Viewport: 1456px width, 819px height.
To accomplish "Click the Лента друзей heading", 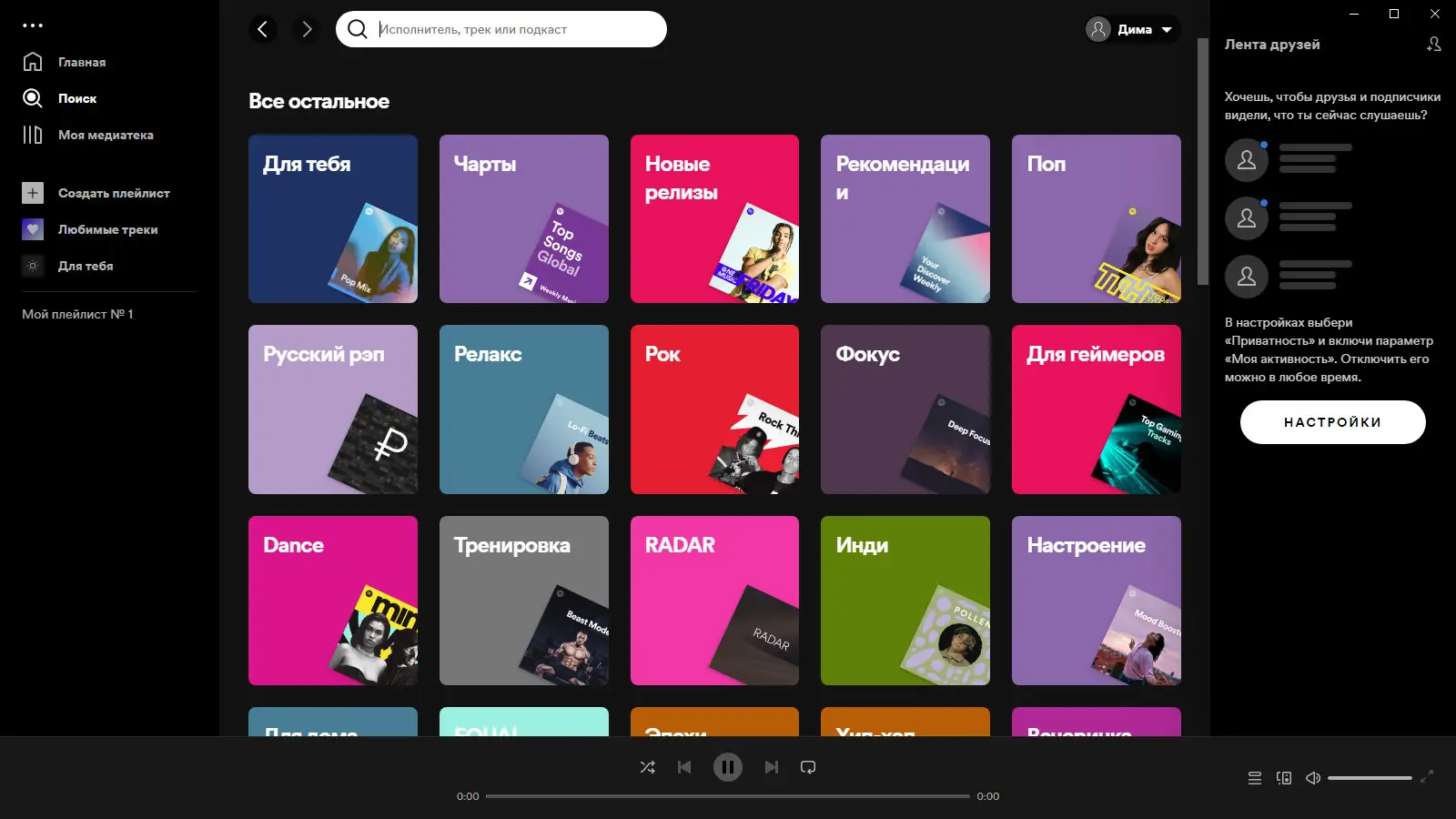I will (1272, 45).
